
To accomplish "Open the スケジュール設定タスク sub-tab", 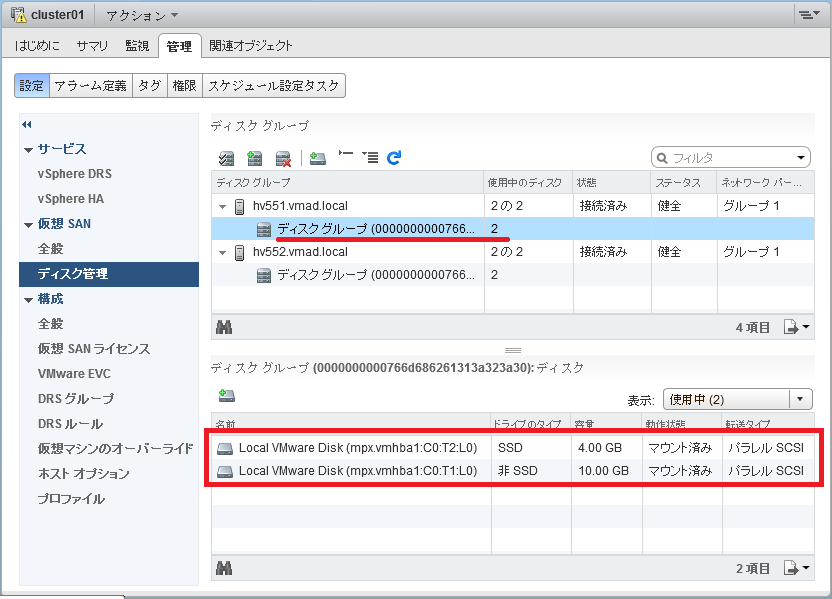I will click(x=274, y=85).
